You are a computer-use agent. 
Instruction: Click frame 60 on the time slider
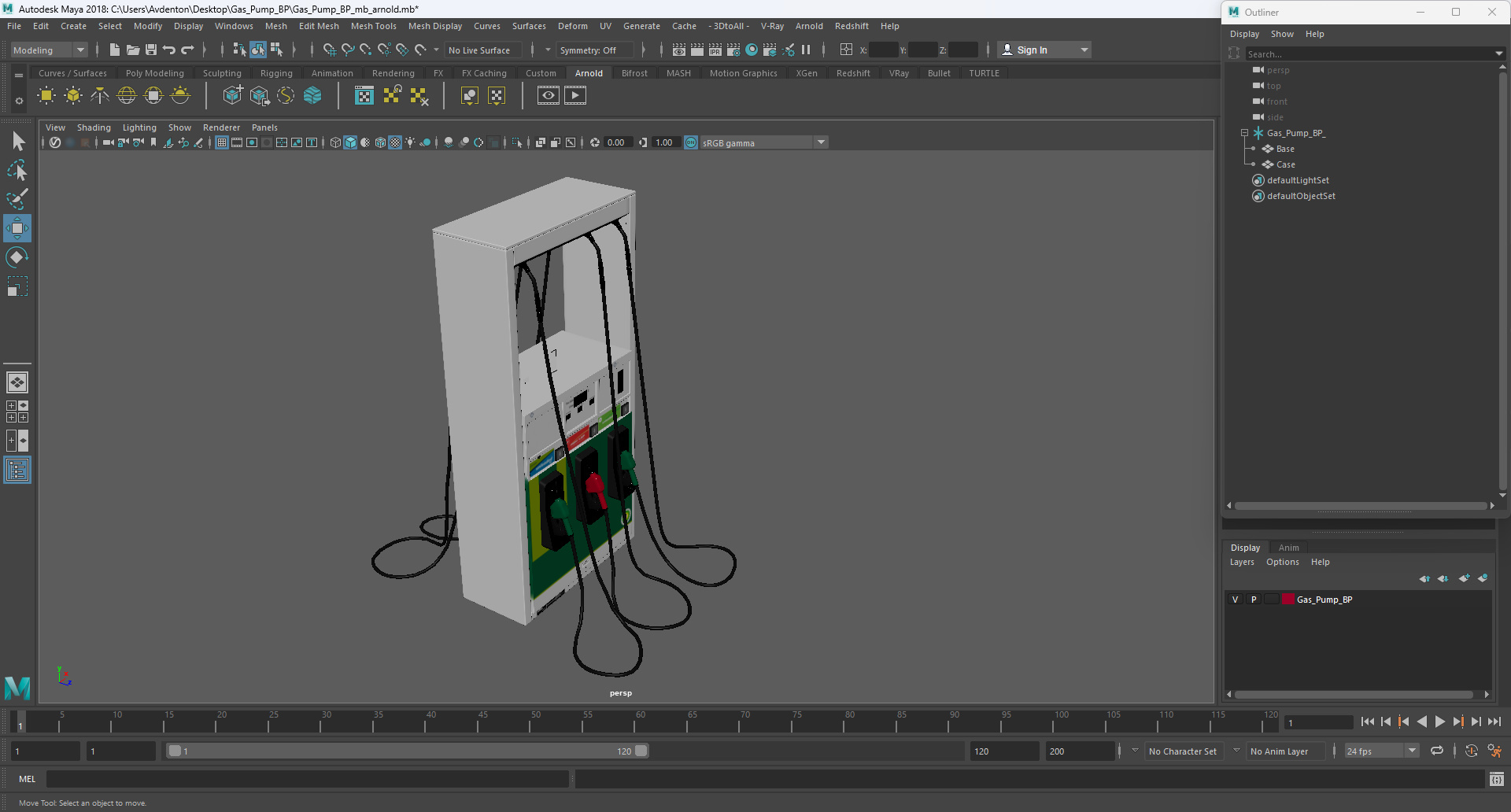(641, 722)
